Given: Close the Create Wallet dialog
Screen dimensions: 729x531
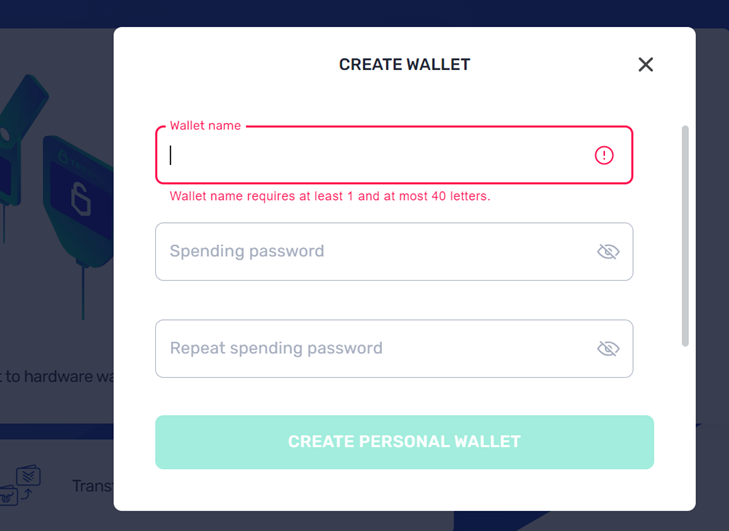Looking at the screenshot, I should pyautogui.click(x=645, y=65).
